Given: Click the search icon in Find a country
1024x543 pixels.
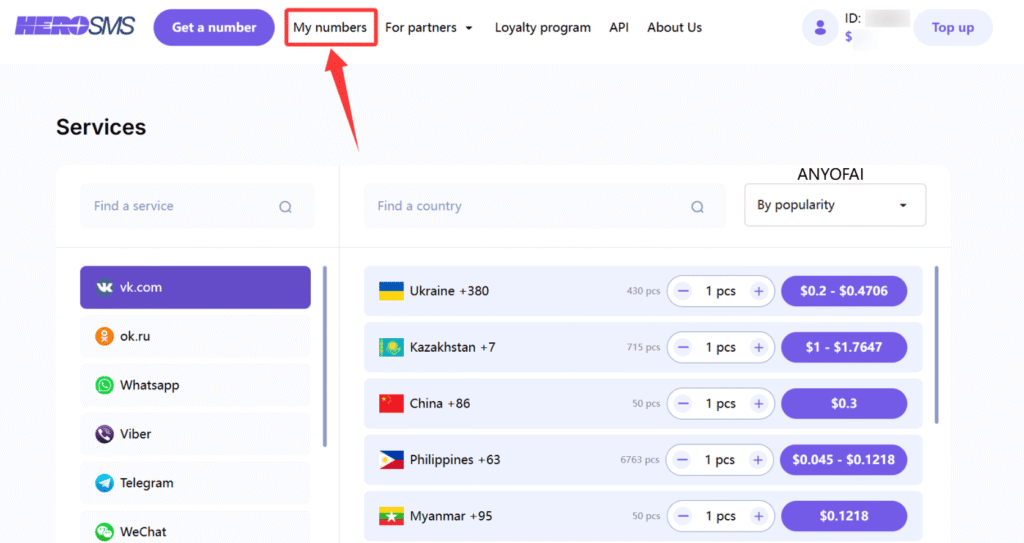Looking at the screenshot, I should 697,206.
